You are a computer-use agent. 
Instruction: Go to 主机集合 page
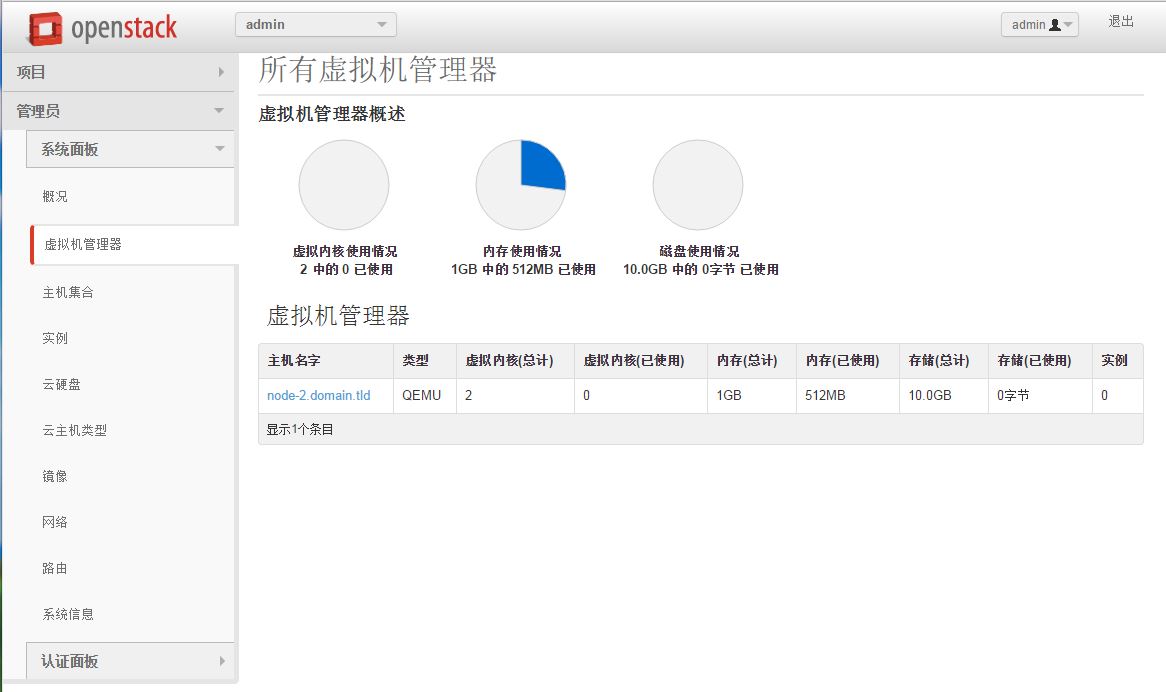68,292
